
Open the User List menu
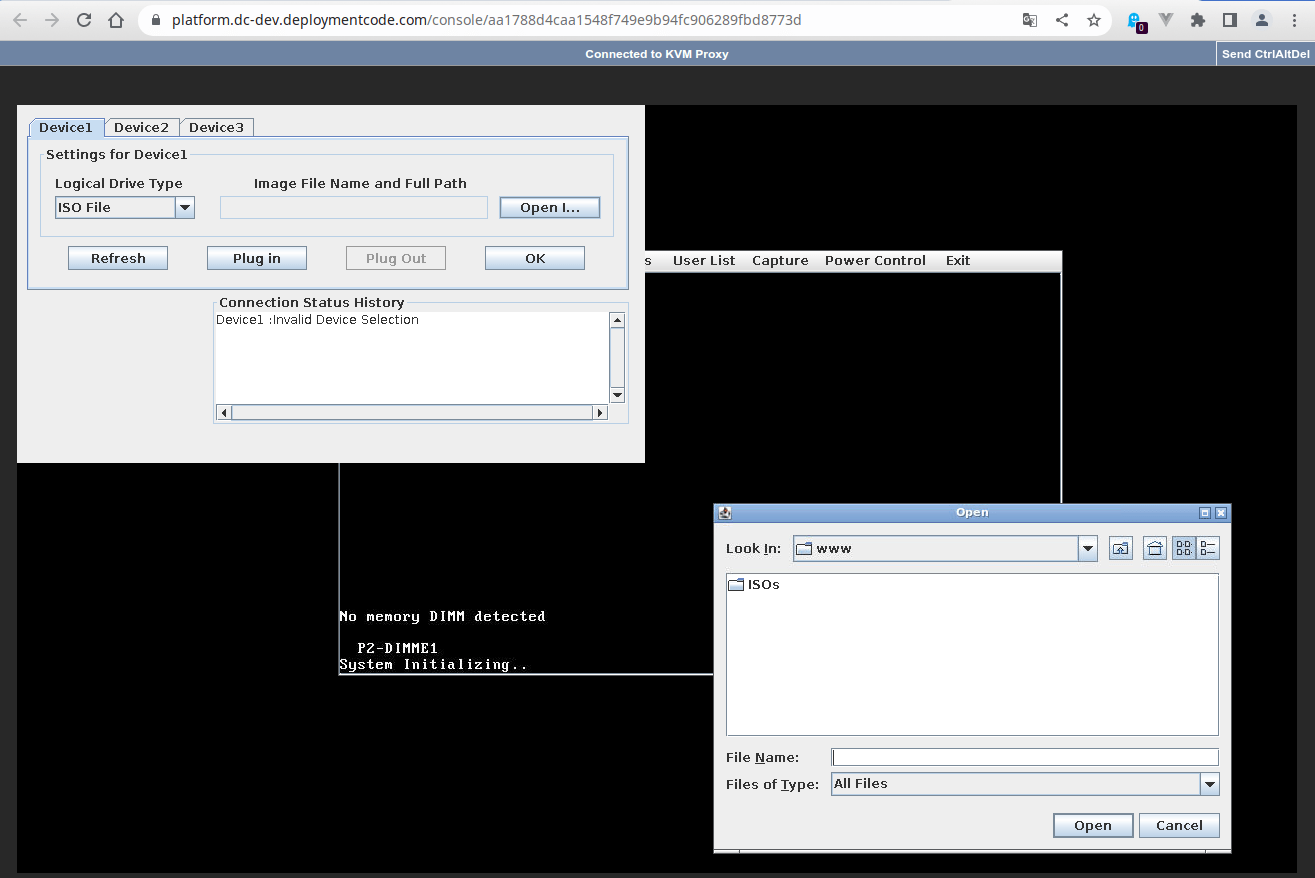pyautogui.click(x=704, y=260)
